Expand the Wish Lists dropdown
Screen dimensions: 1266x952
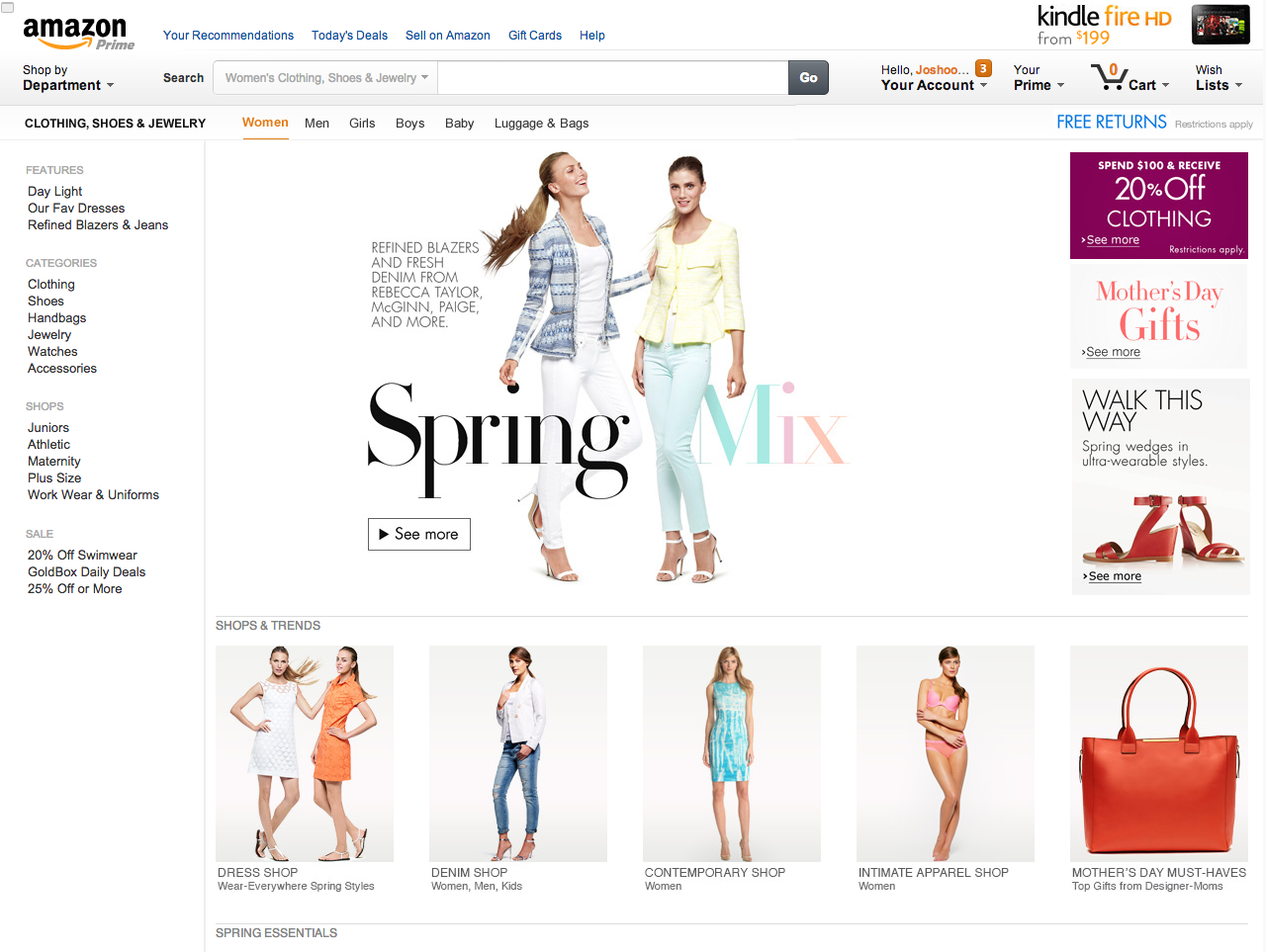(x=1219, y=78)
